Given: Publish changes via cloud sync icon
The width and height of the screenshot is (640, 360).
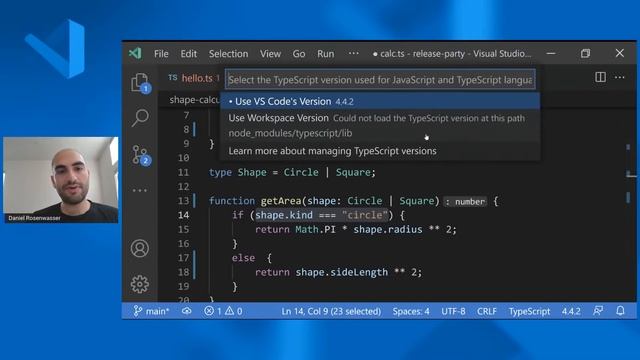Looking at the screenshot, I should pos(187,311).
